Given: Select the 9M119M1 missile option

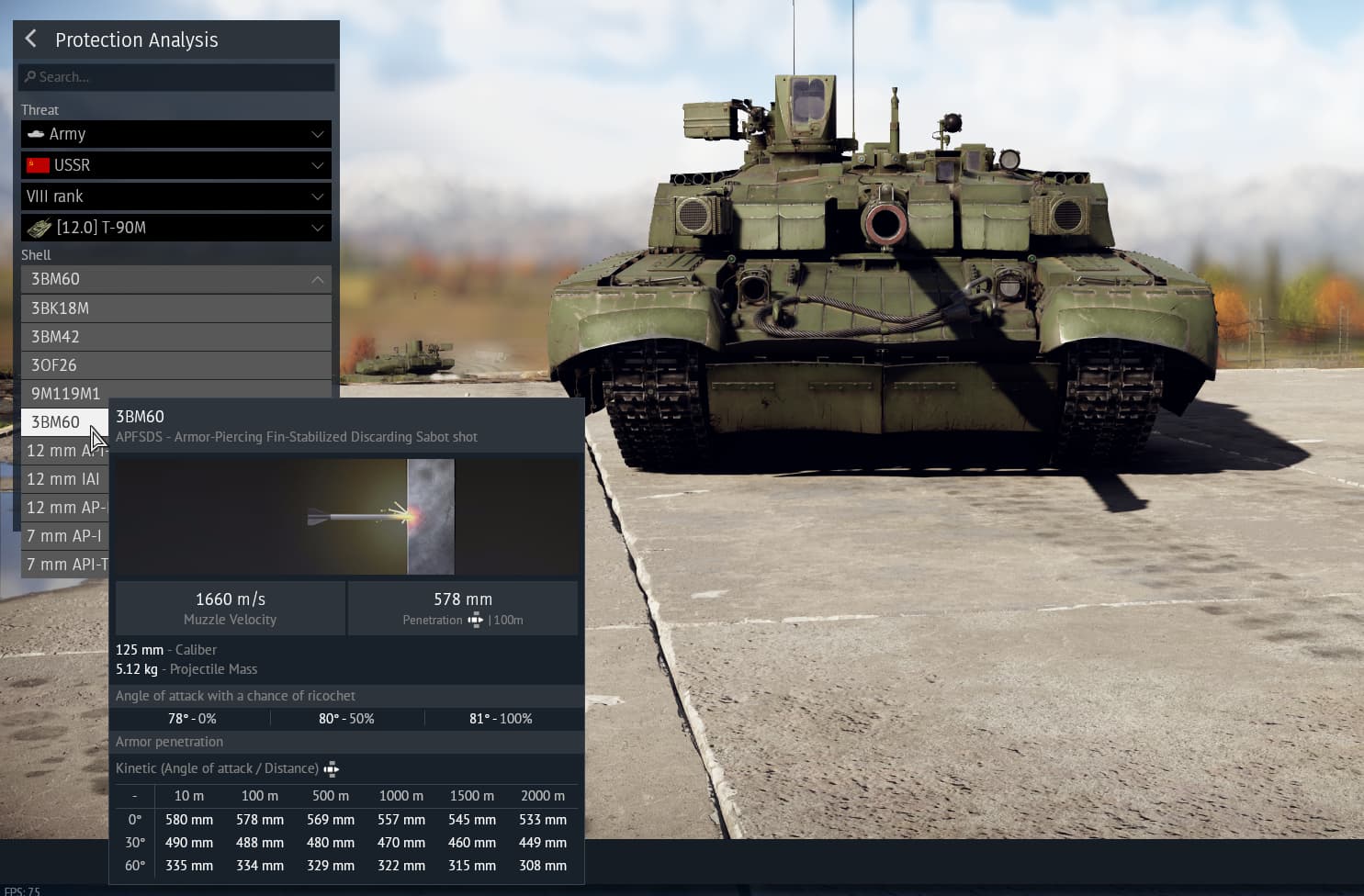Looking at the screenshot, I should [x=176, y=393].
